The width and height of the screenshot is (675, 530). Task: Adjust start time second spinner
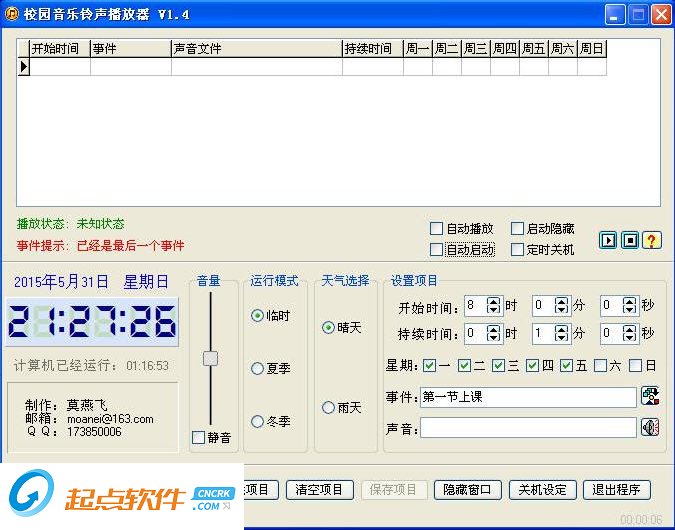(629, 306)
